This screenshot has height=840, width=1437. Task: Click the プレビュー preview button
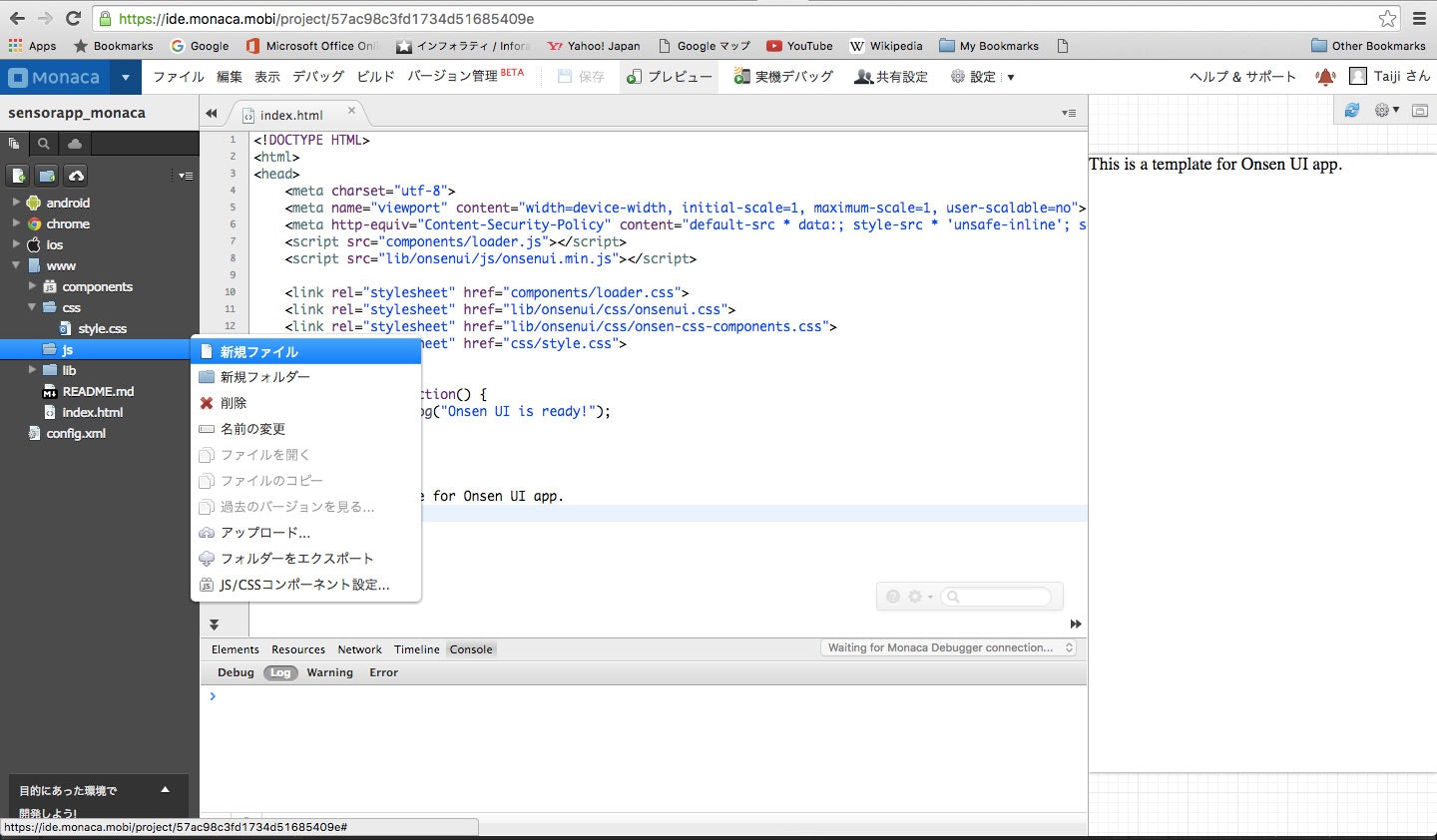click(669, 77)
